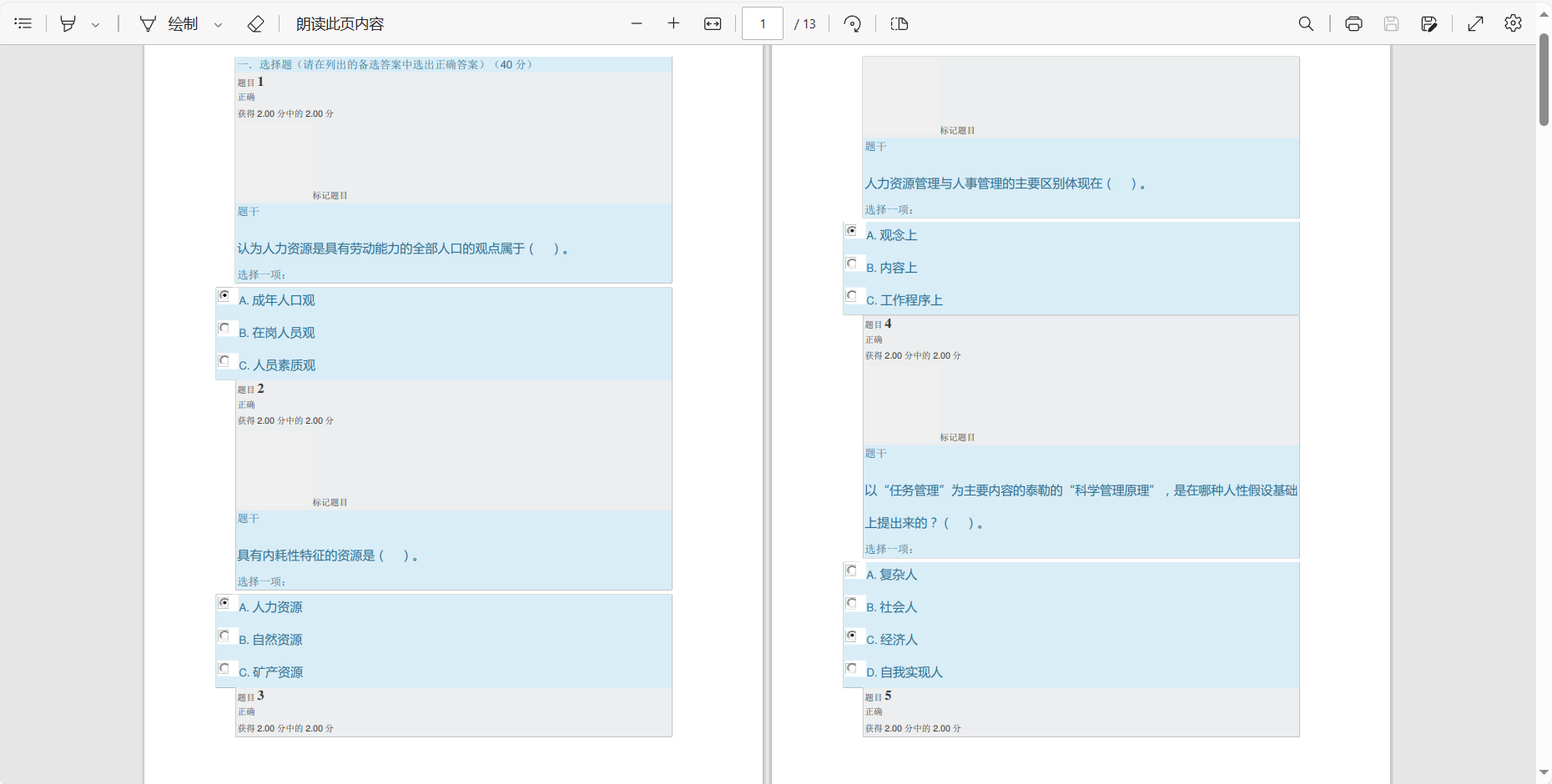
Task: Click the 人力资源管理与人事管理的主要区别 question text
Action: pyautogui.click(x=1005, y=183)
